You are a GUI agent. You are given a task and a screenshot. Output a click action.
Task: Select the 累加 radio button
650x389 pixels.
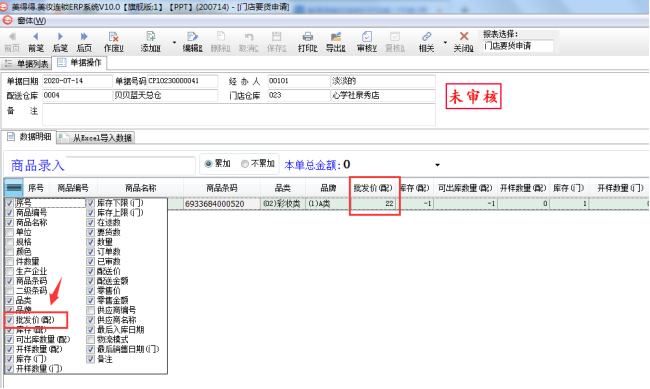209,164
